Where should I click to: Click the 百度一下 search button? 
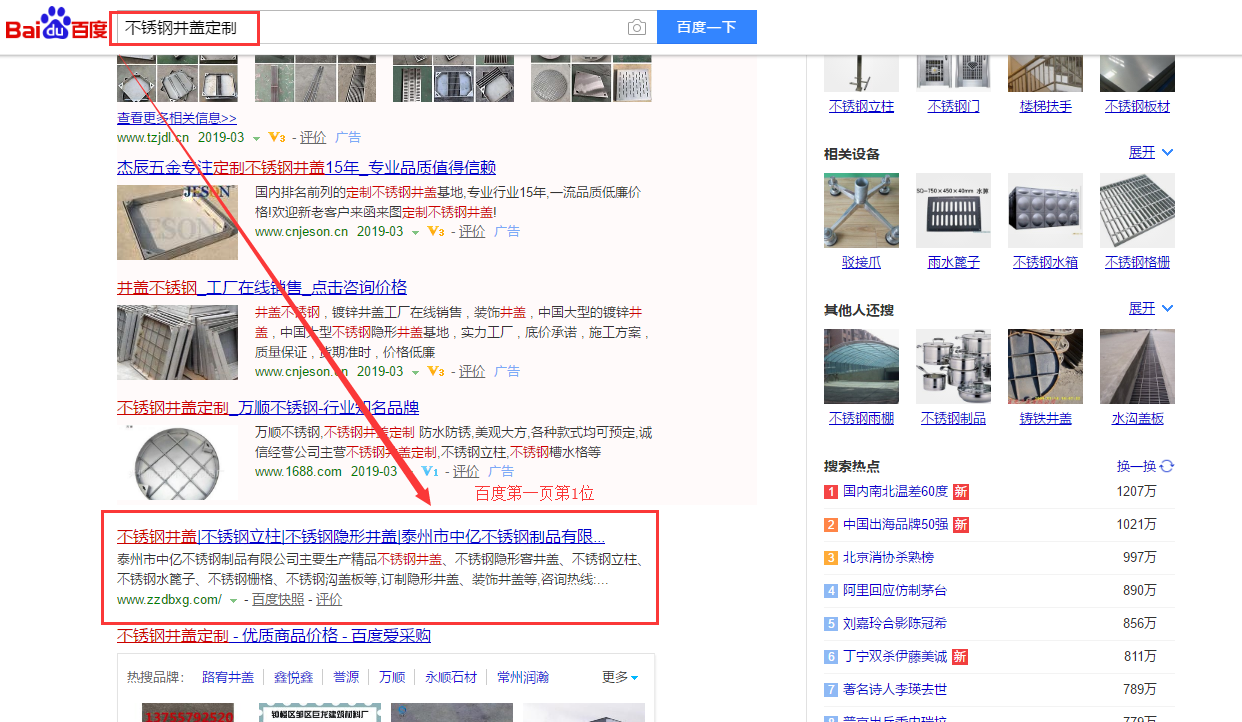[x=707, y=28]
